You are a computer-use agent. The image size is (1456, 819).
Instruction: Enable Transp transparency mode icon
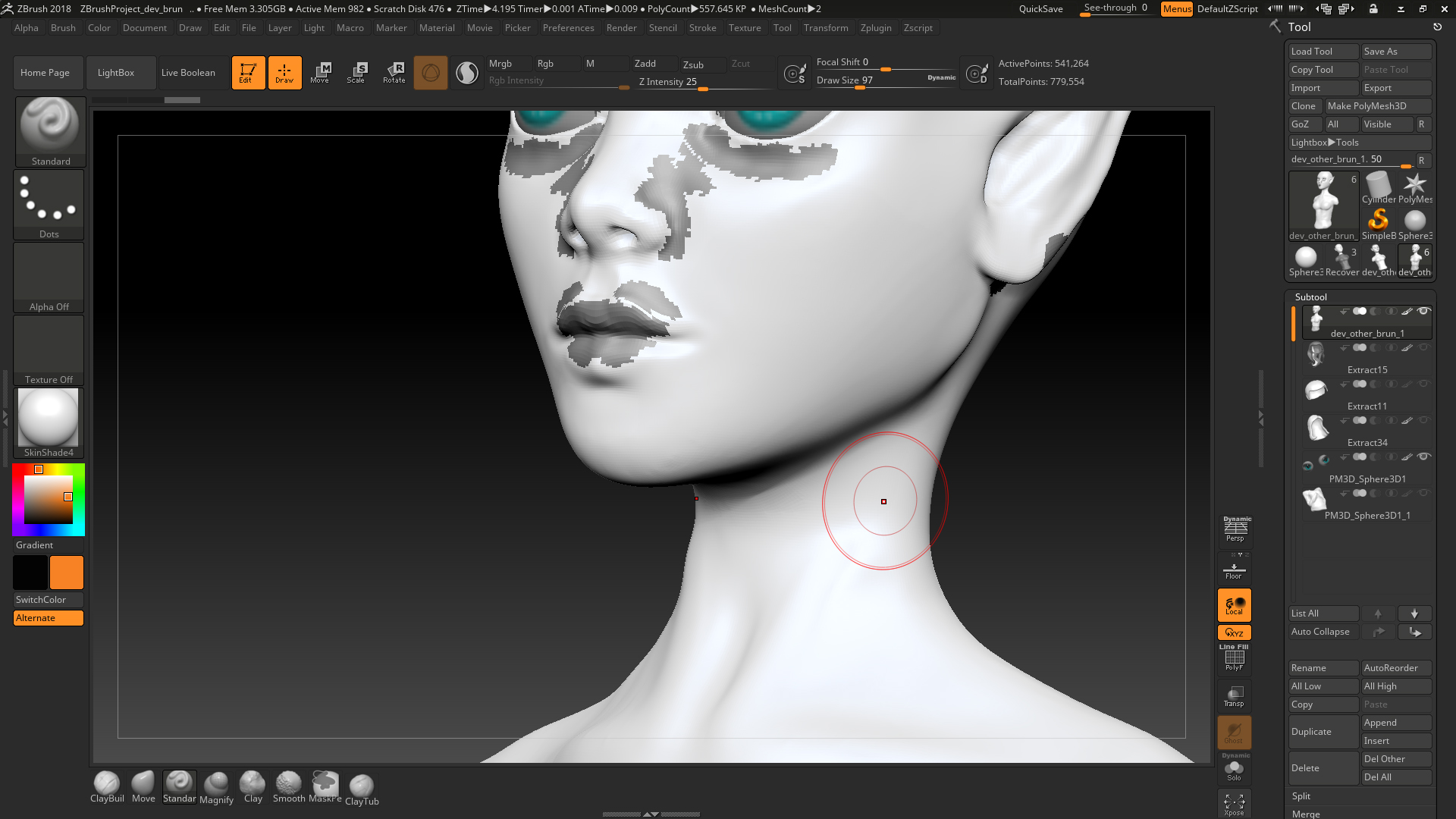(x=1234, y=696)
